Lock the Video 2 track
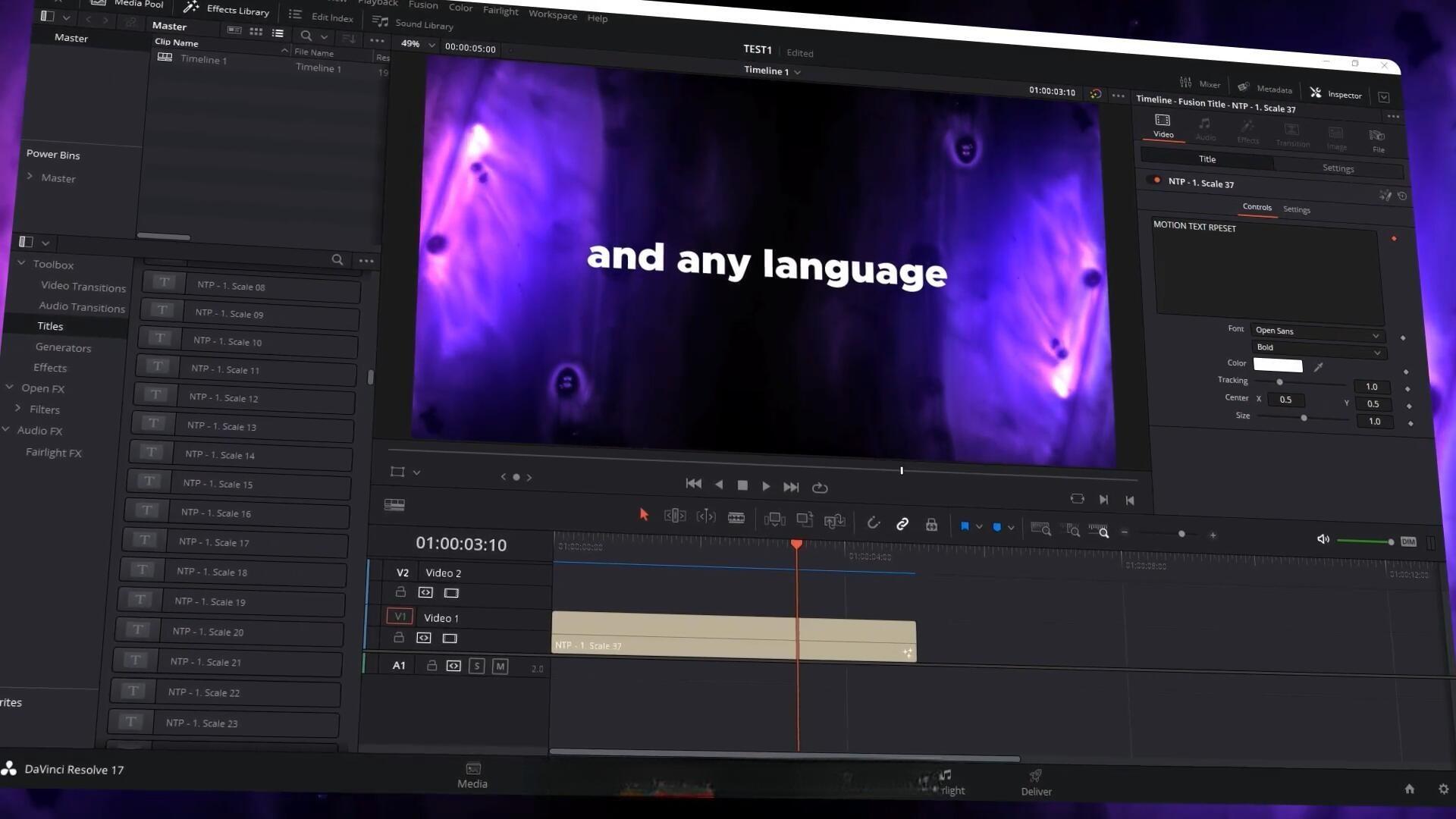1456x819 pixels. [x=400, y=591]
